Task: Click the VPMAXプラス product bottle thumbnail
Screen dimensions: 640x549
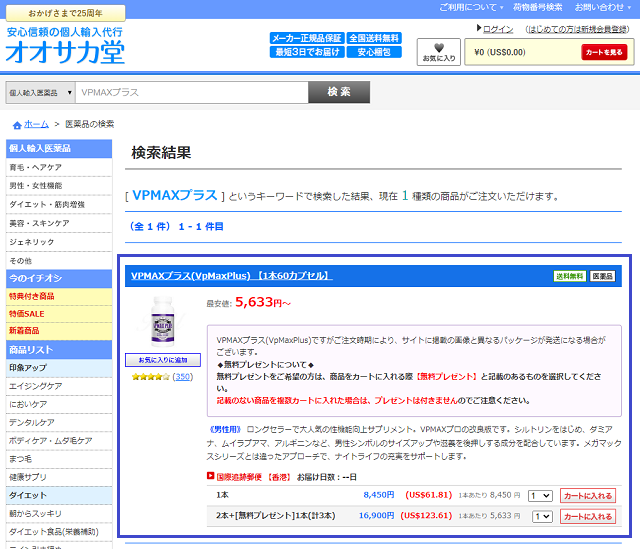Action: 163,322
